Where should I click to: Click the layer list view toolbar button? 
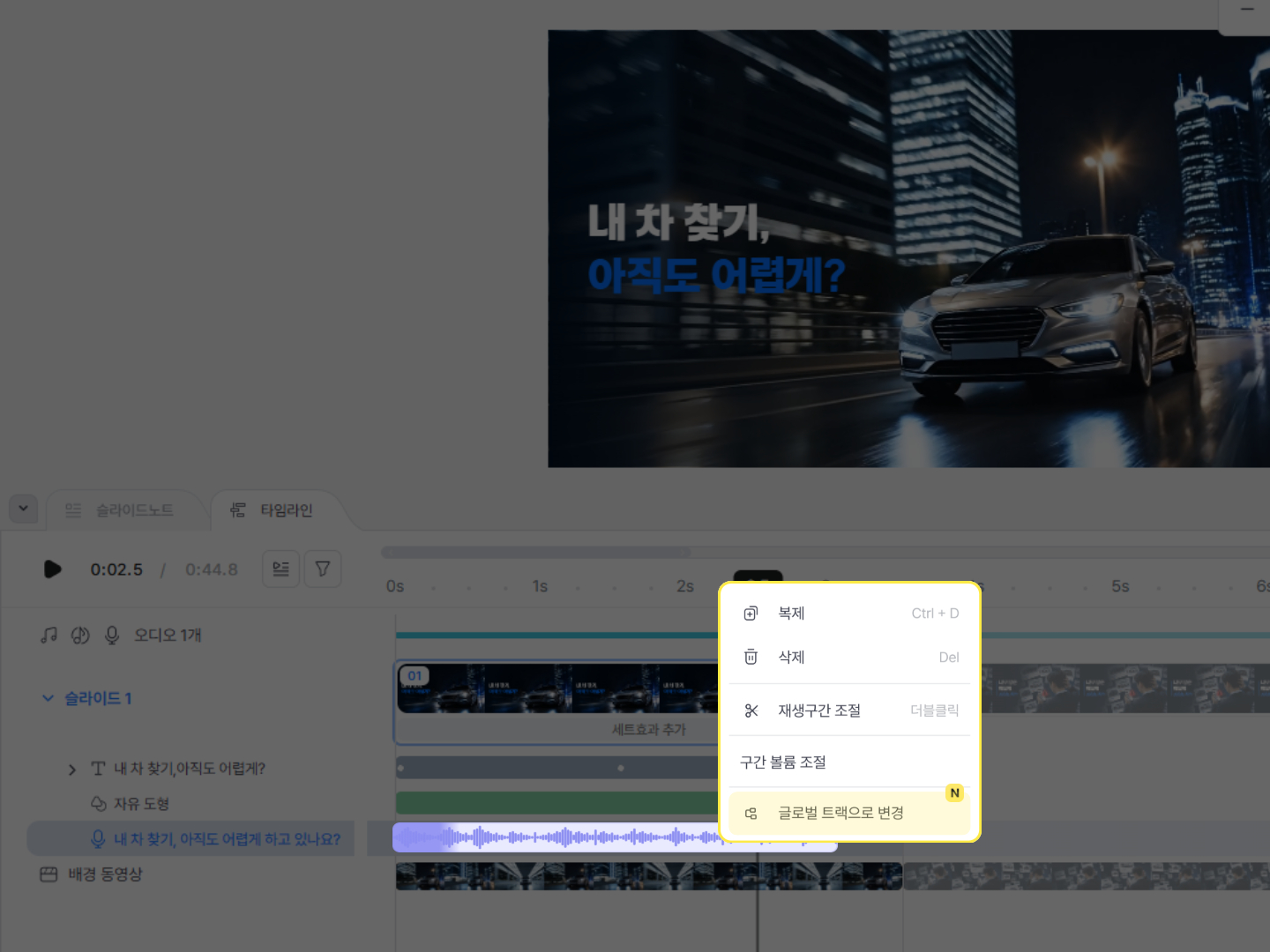[x=280, y=569]
